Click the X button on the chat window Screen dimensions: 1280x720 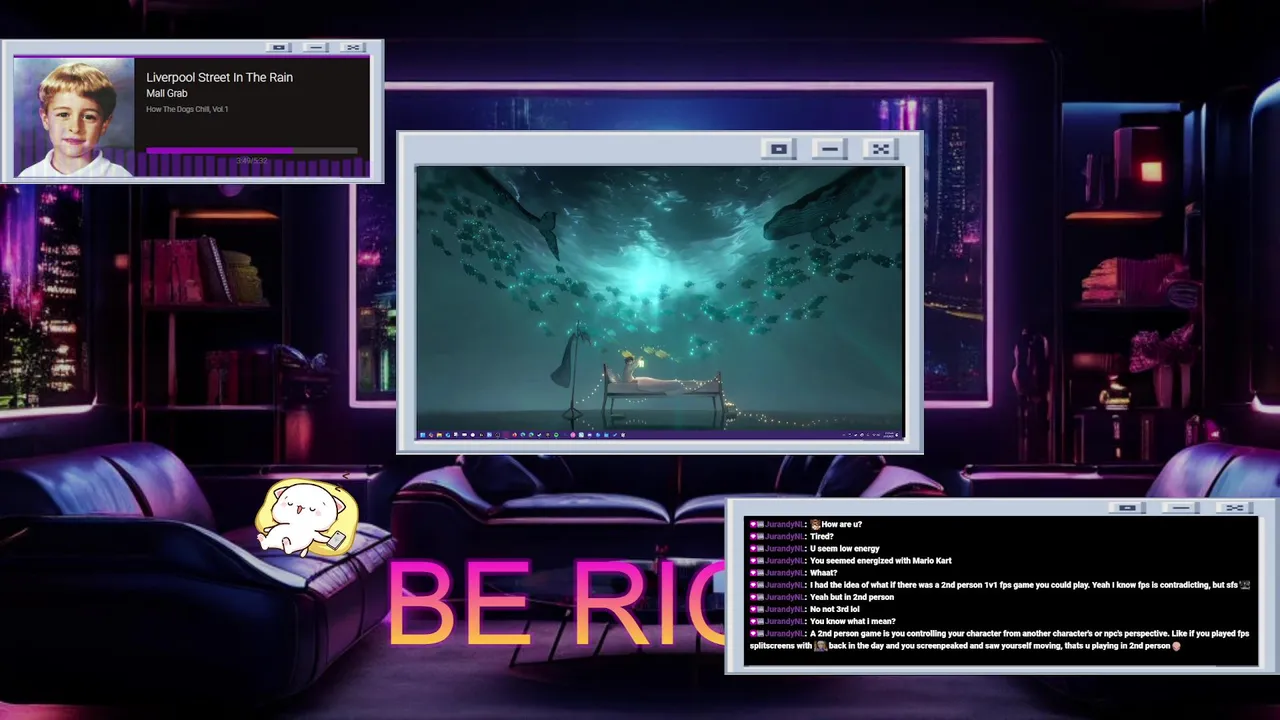[x=1235, y=508]
